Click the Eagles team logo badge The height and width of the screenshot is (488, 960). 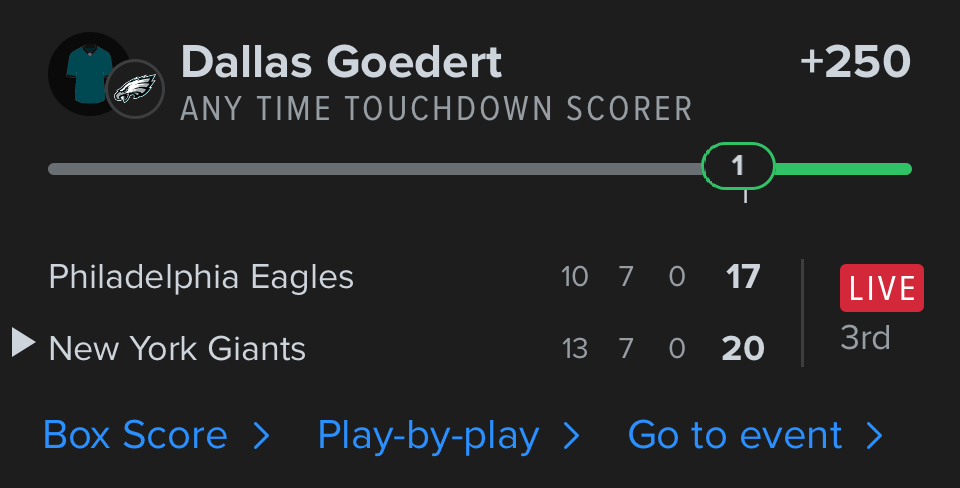(x=135, y=89)
